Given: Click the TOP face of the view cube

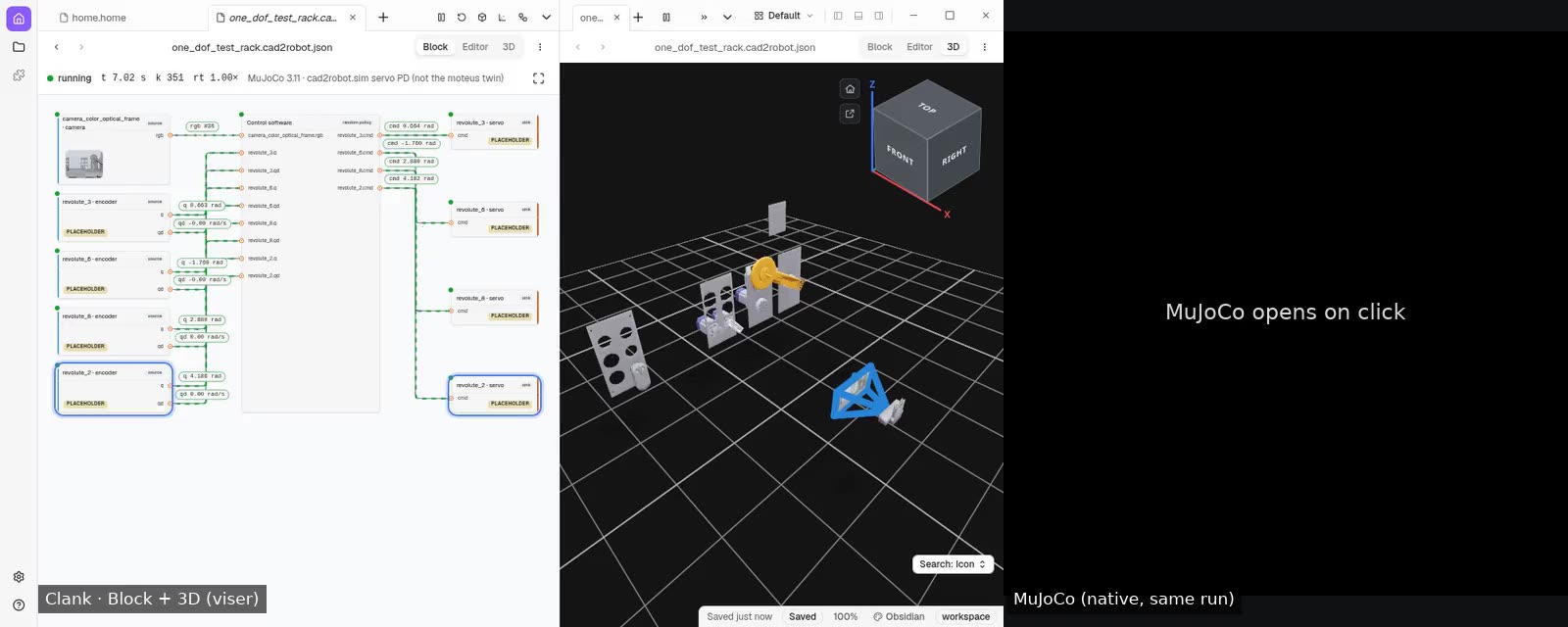Looking at the screenshot, I should (927, 108).
